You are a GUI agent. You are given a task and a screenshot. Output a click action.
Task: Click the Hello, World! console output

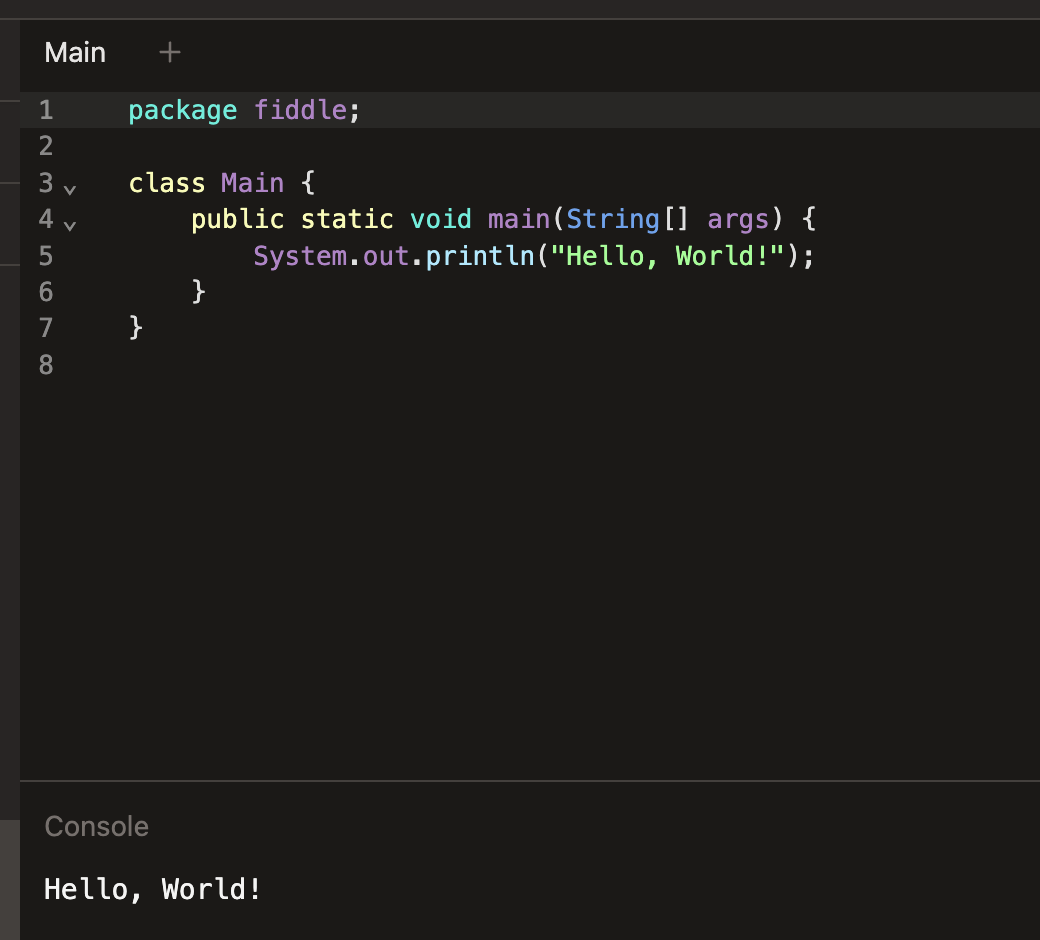(x=153, y=889)
